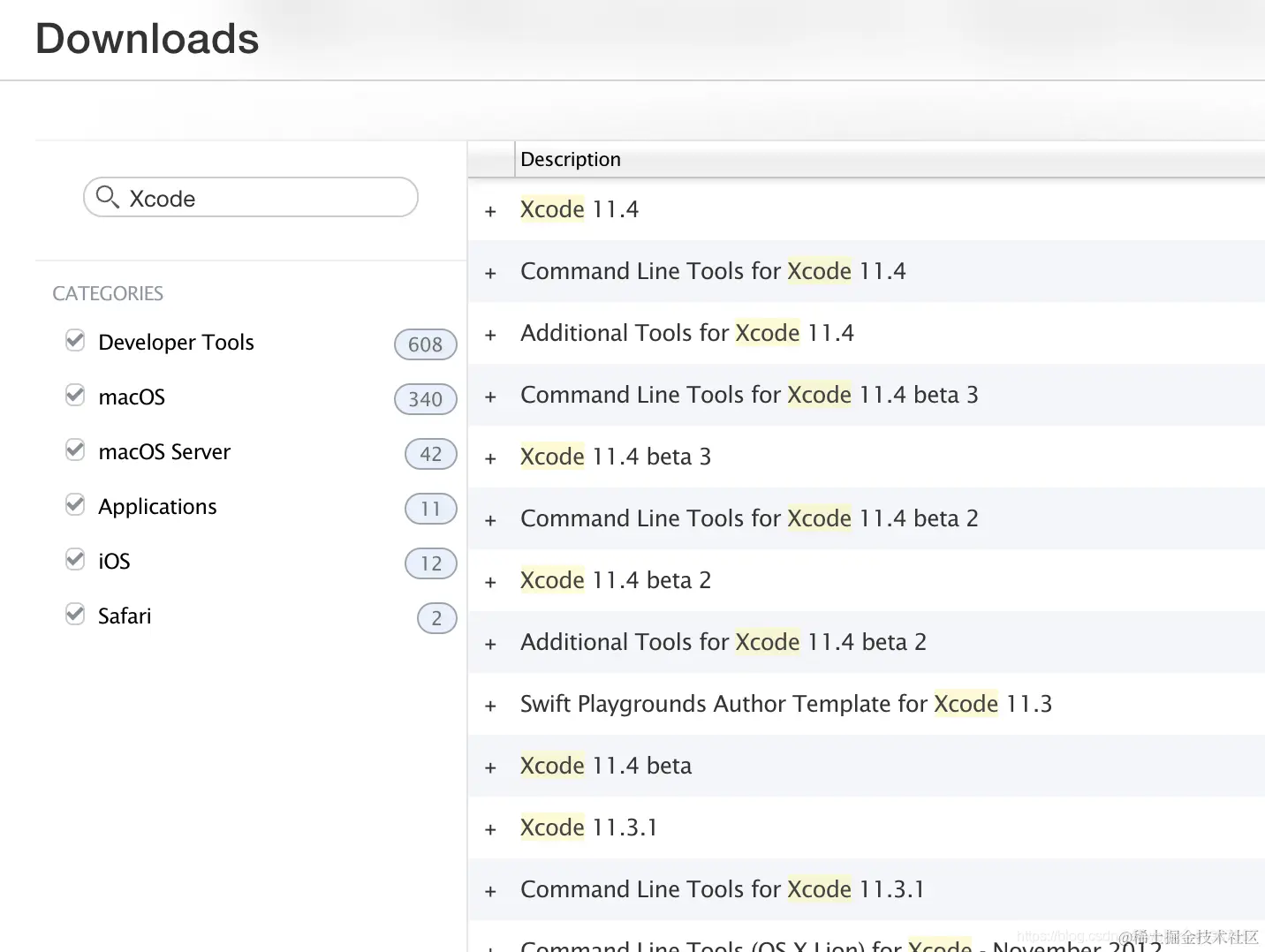Select 'Additional Tools for Xcode 11.4' text

point(687,333)
